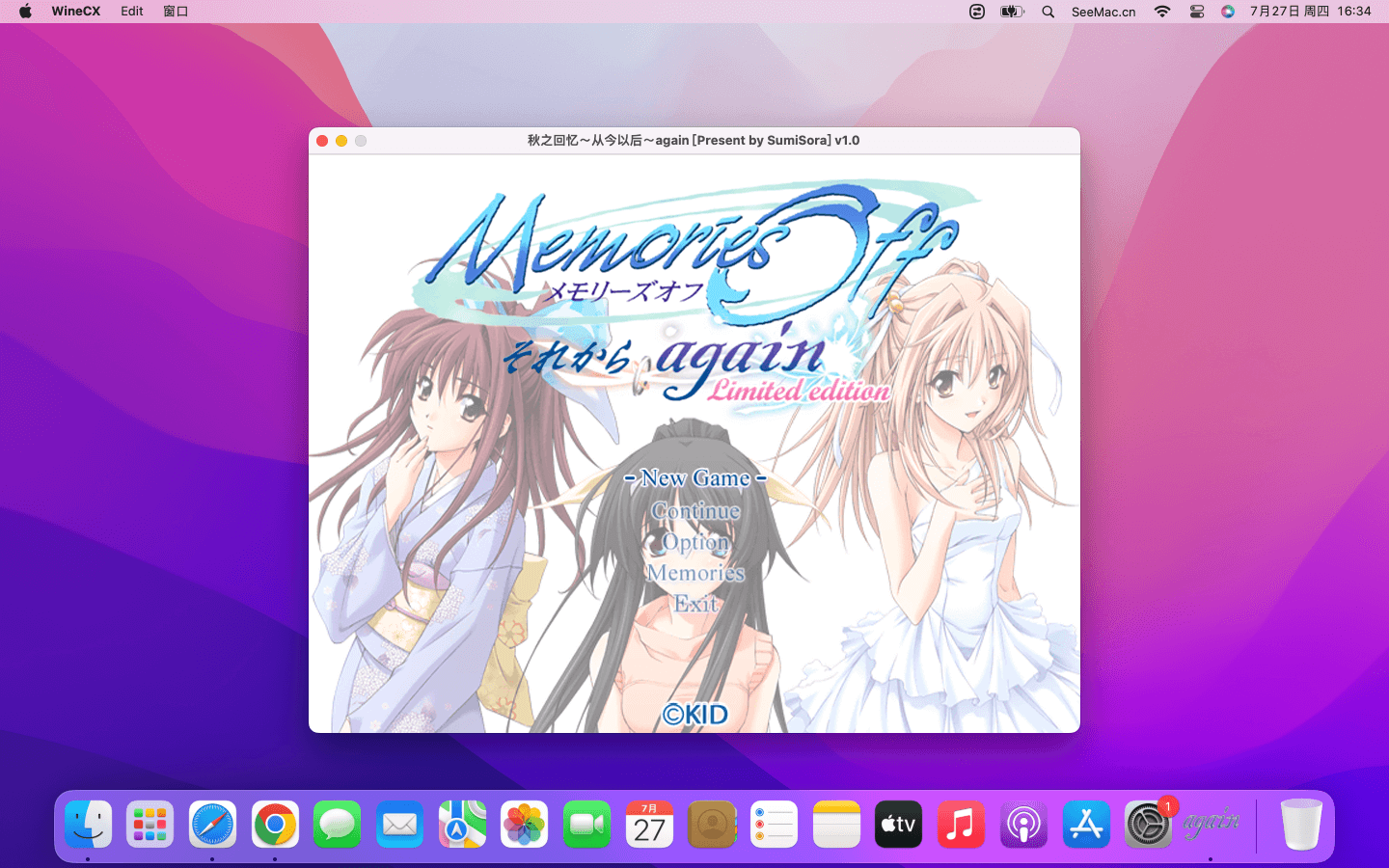Open Spotlight search magnifier icon
1389x868 pixels.
pyautogui.click(x=1049, y=12)
